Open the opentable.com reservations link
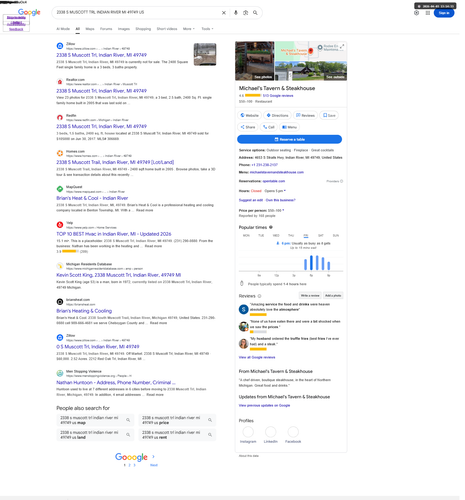The image size is (465, 500). click(274, 181)
